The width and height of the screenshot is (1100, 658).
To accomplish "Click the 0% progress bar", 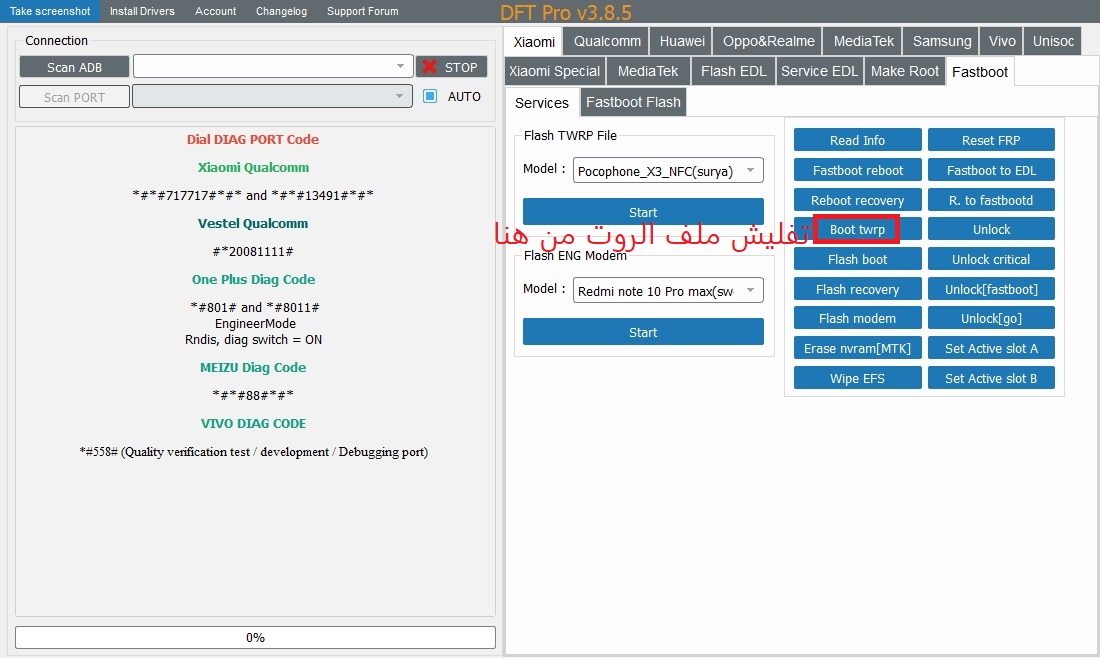I will (255, 637).
